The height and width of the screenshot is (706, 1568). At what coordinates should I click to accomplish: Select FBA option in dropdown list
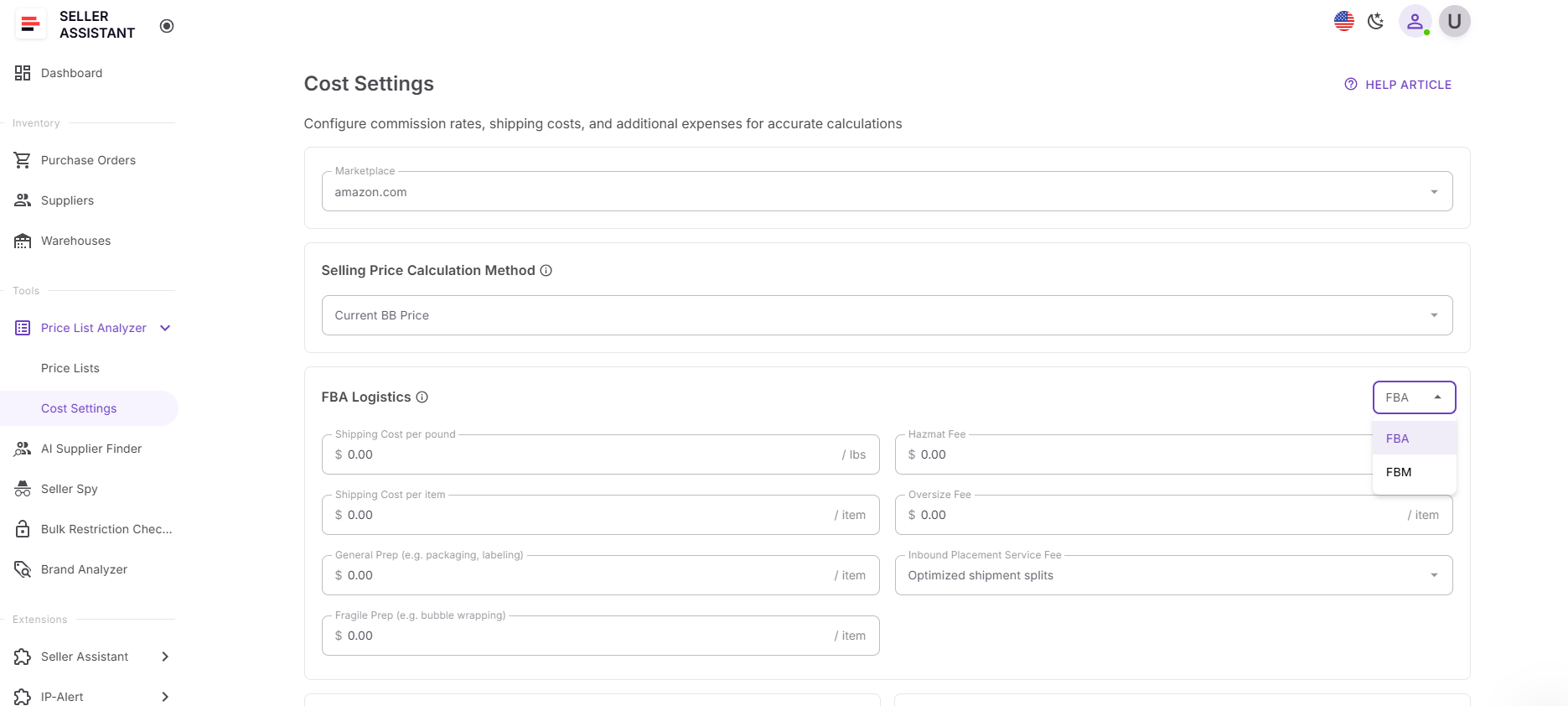coord(1414,439)
